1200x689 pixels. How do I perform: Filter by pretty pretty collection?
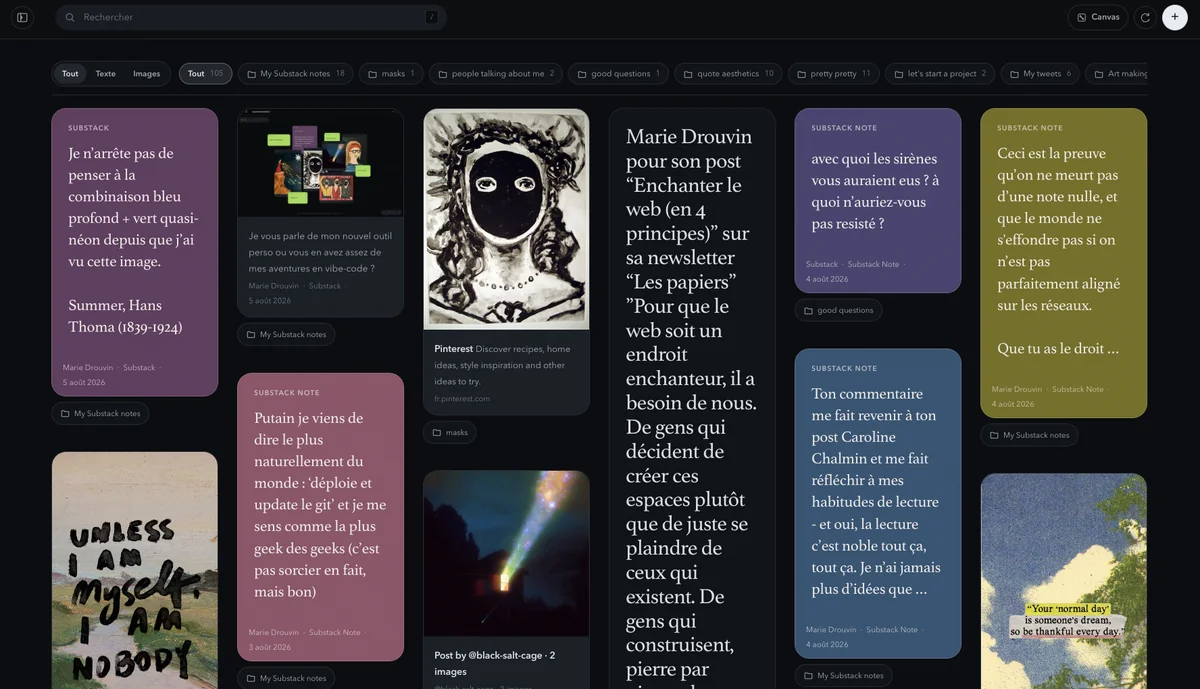pyautogui.click(x=834, y=73)
